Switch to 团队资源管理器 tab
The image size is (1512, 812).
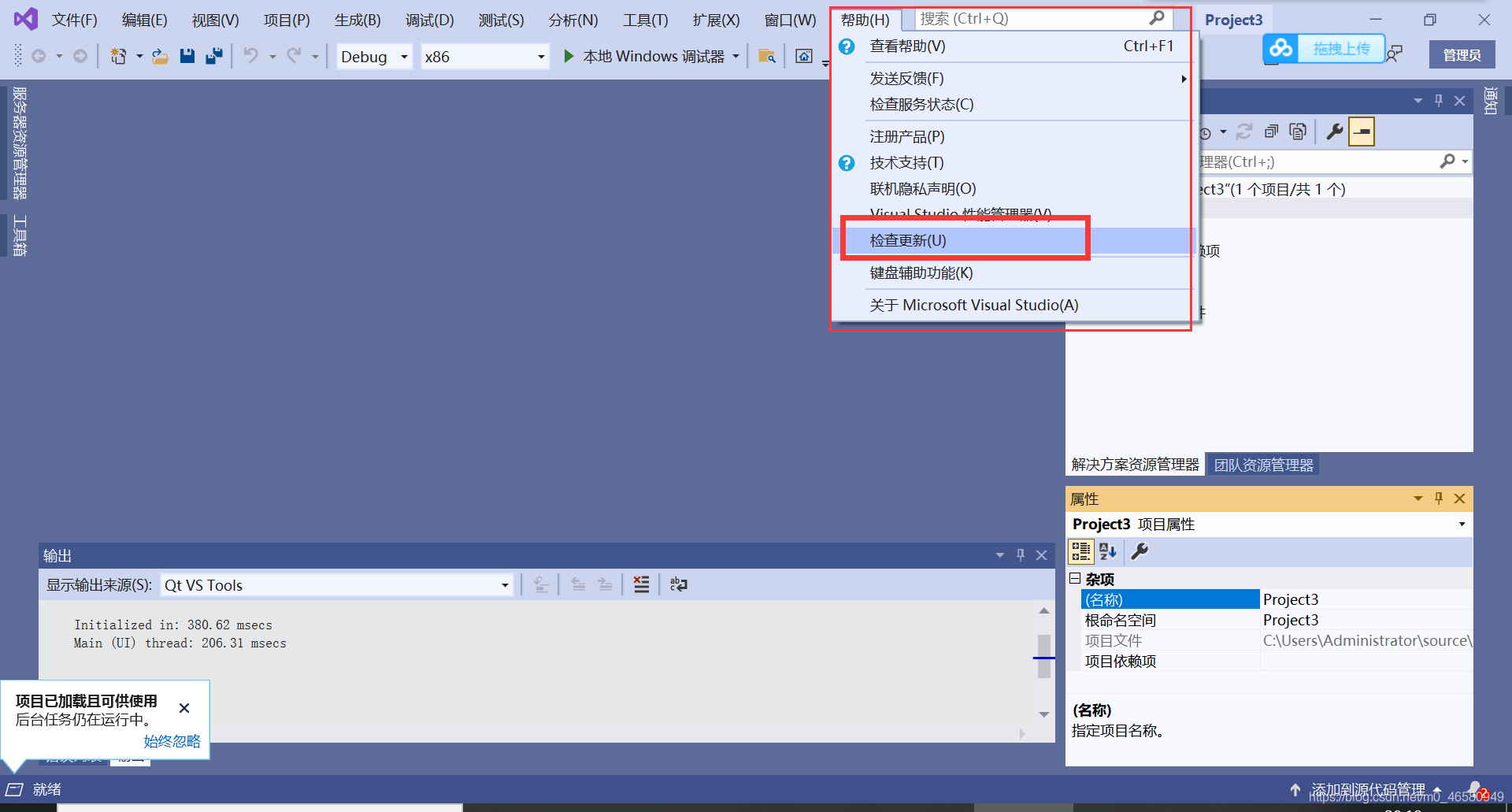[x=1263, y=465]
